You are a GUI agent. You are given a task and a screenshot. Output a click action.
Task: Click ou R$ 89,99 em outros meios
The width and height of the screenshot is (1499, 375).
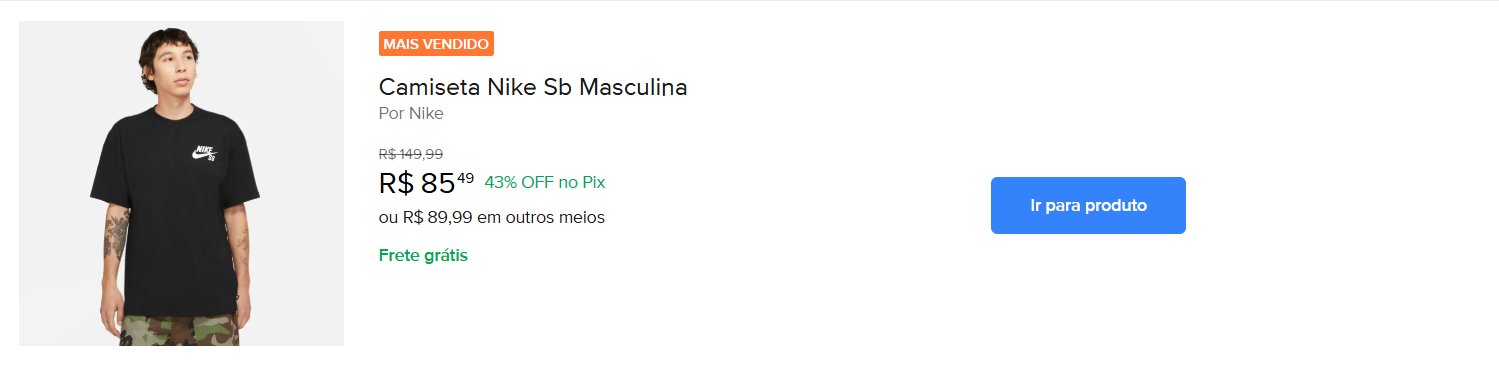(x=492, y=217)
